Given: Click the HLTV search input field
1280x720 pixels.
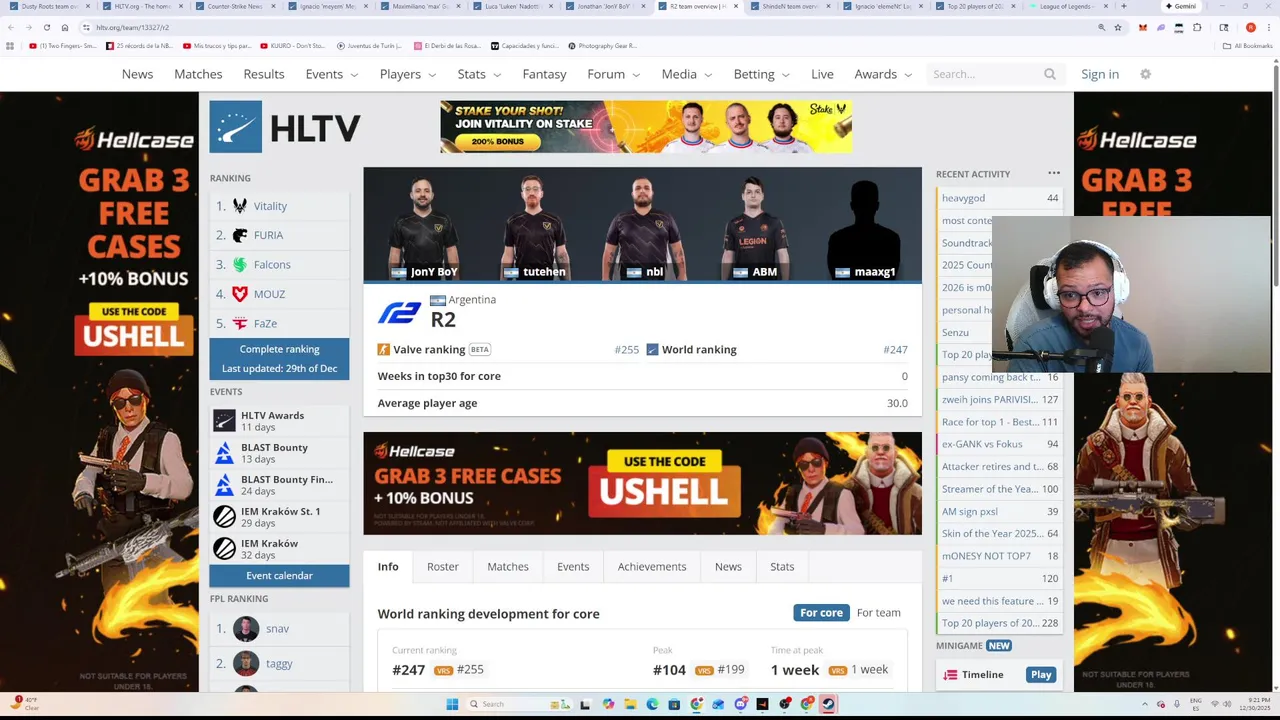Looking at the screenshot, I should pos(985,74).
